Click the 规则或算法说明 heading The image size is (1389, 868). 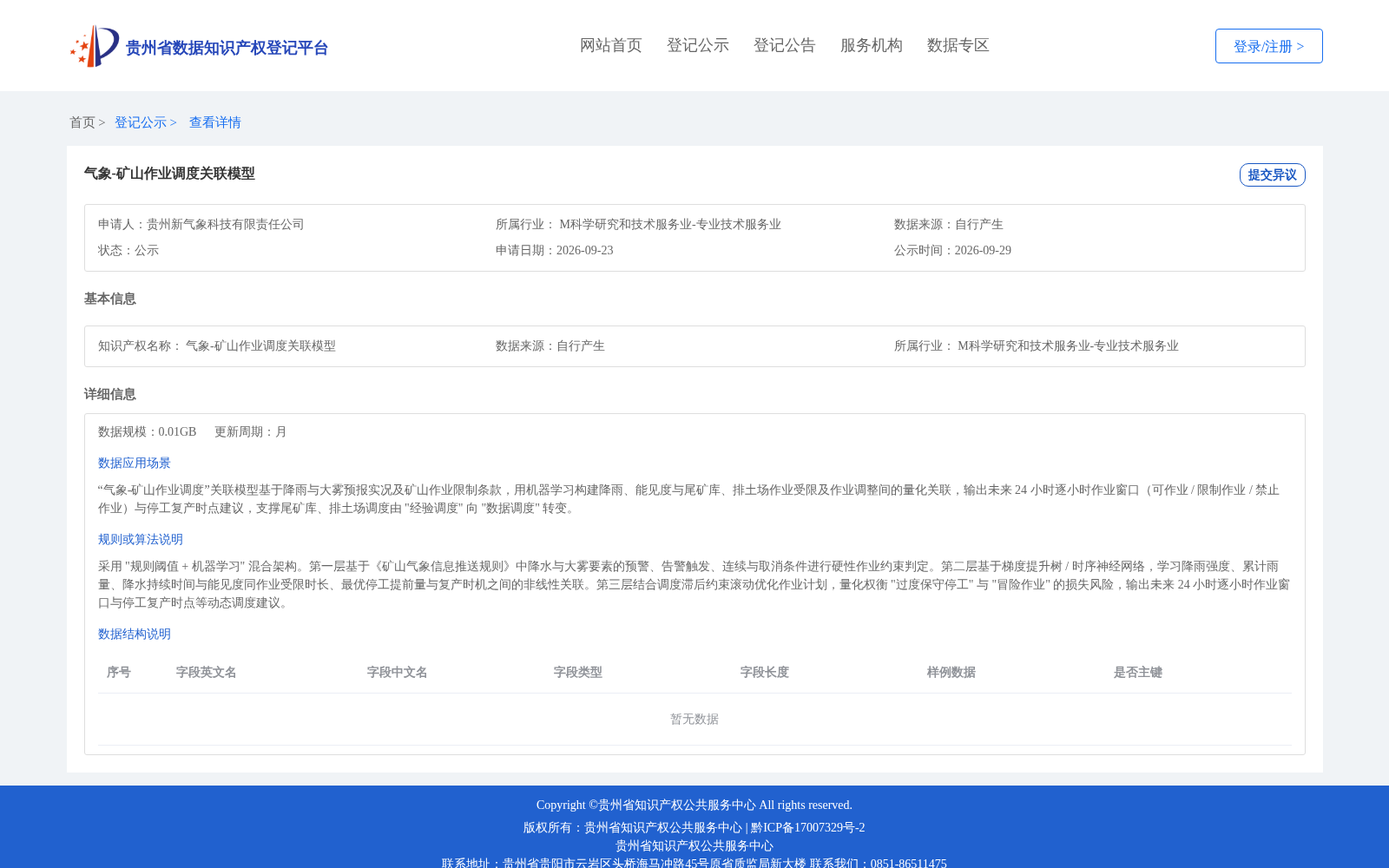(x=141, y=539)
